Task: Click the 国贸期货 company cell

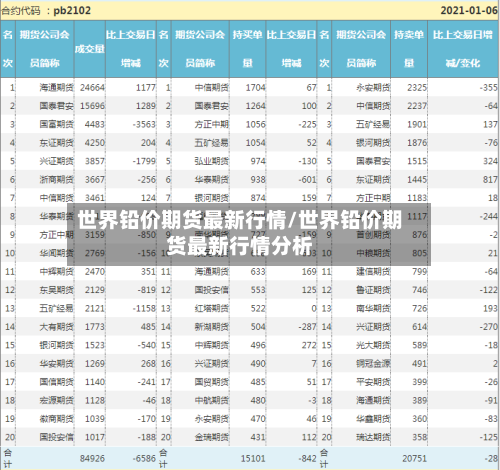Action: (212, 382)
